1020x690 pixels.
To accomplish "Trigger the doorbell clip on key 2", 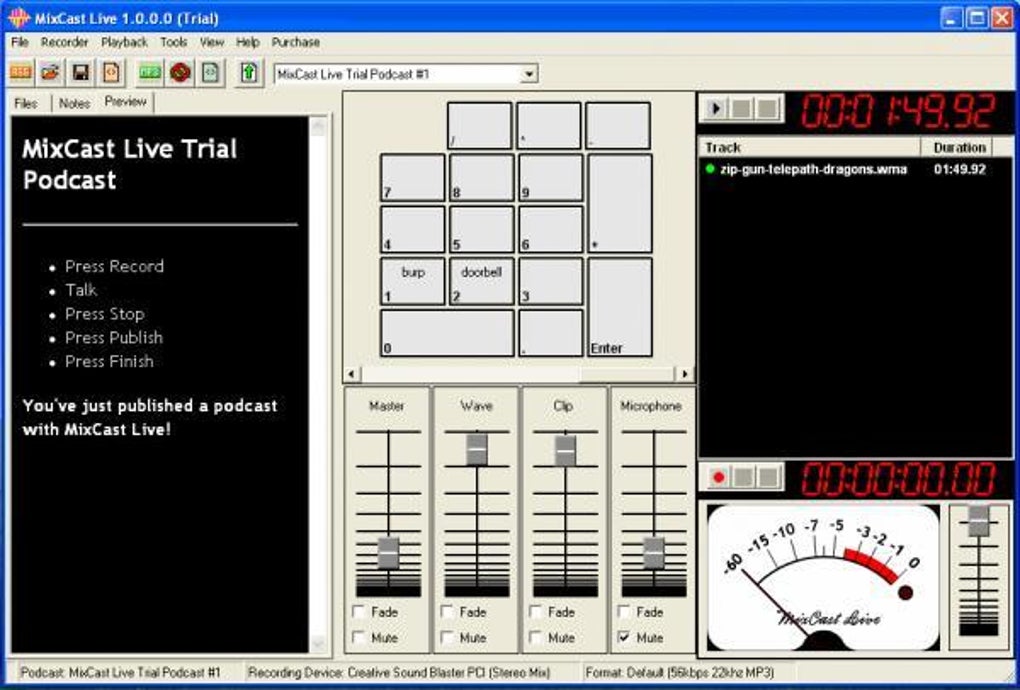I will pos(481,281).
